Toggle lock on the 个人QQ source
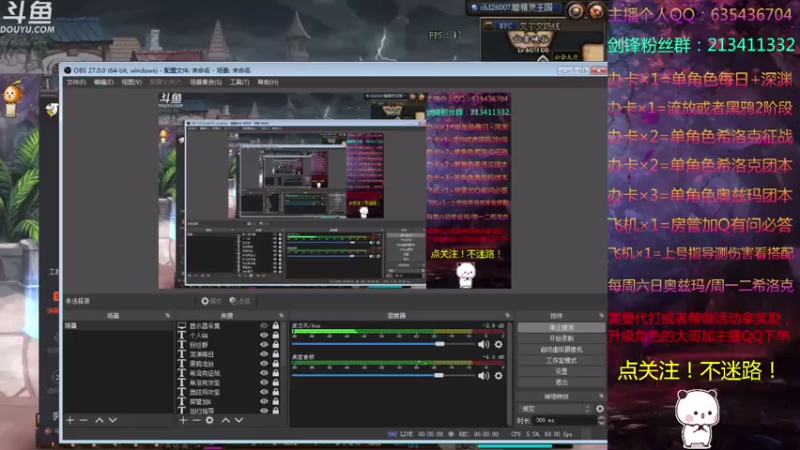Image resolution: width=800 pixels, height=450 pixels. point(276,335)
